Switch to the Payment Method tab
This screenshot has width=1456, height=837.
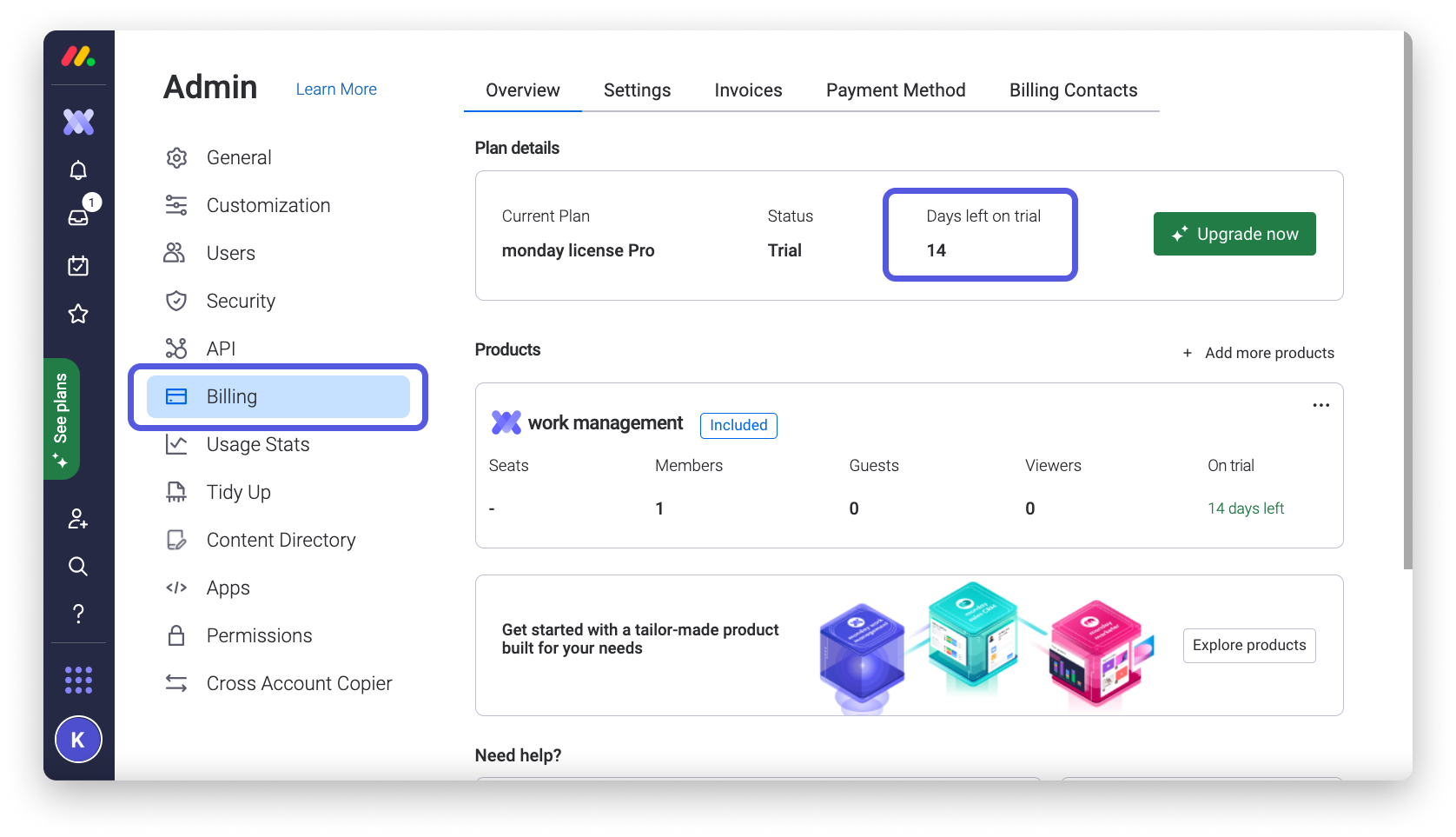point(896,90)
